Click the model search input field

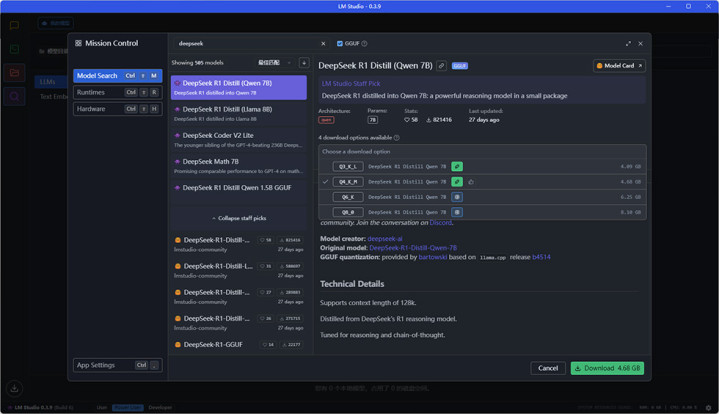coord(248,44)
